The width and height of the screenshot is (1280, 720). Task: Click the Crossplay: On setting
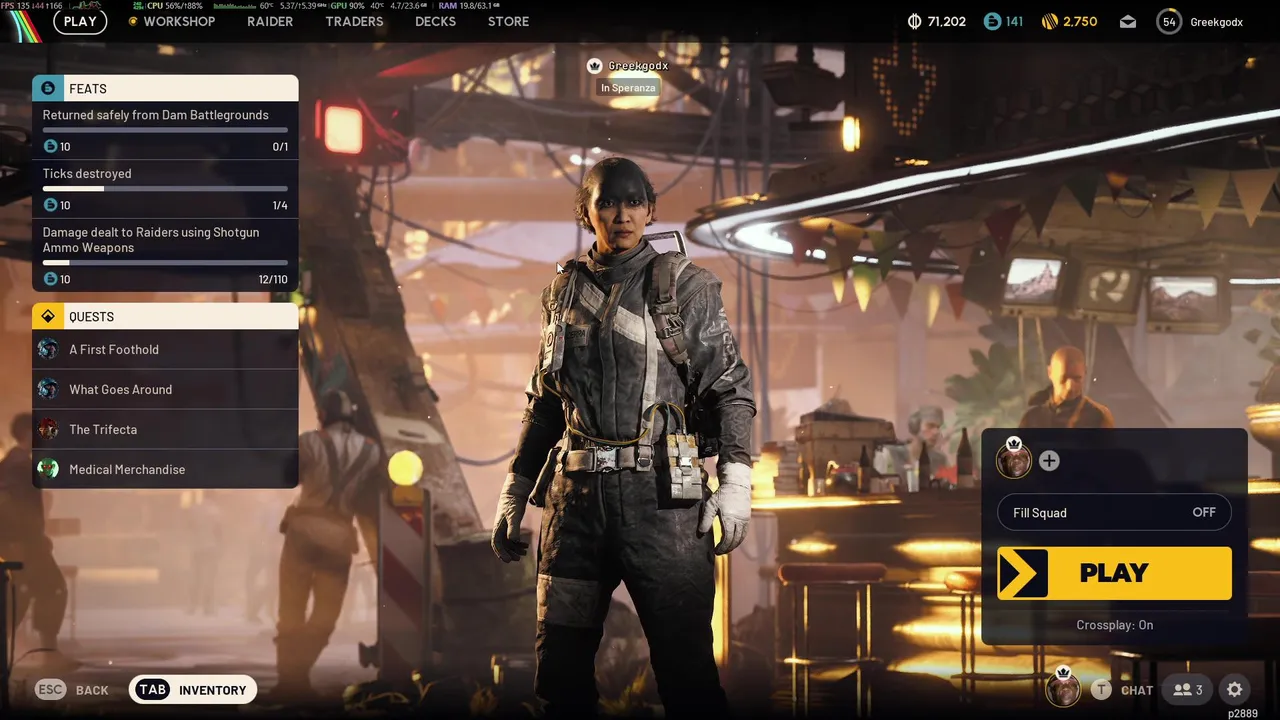click(x=1114, y=625)
